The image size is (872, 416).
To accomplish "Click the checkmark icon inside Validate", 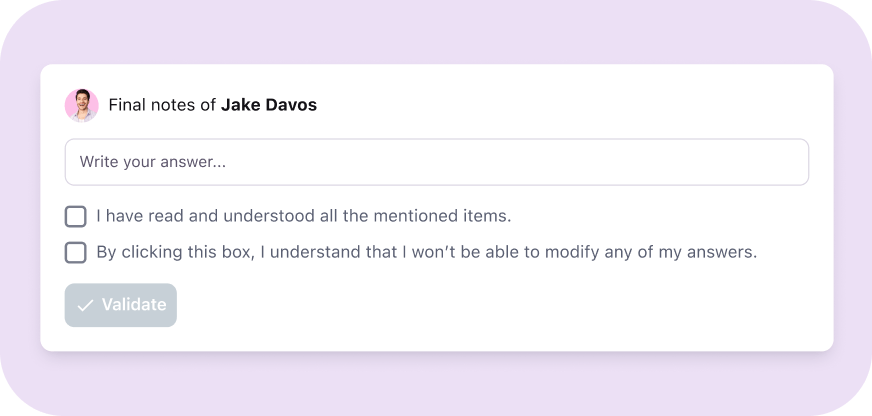I will tap(85, 305).
